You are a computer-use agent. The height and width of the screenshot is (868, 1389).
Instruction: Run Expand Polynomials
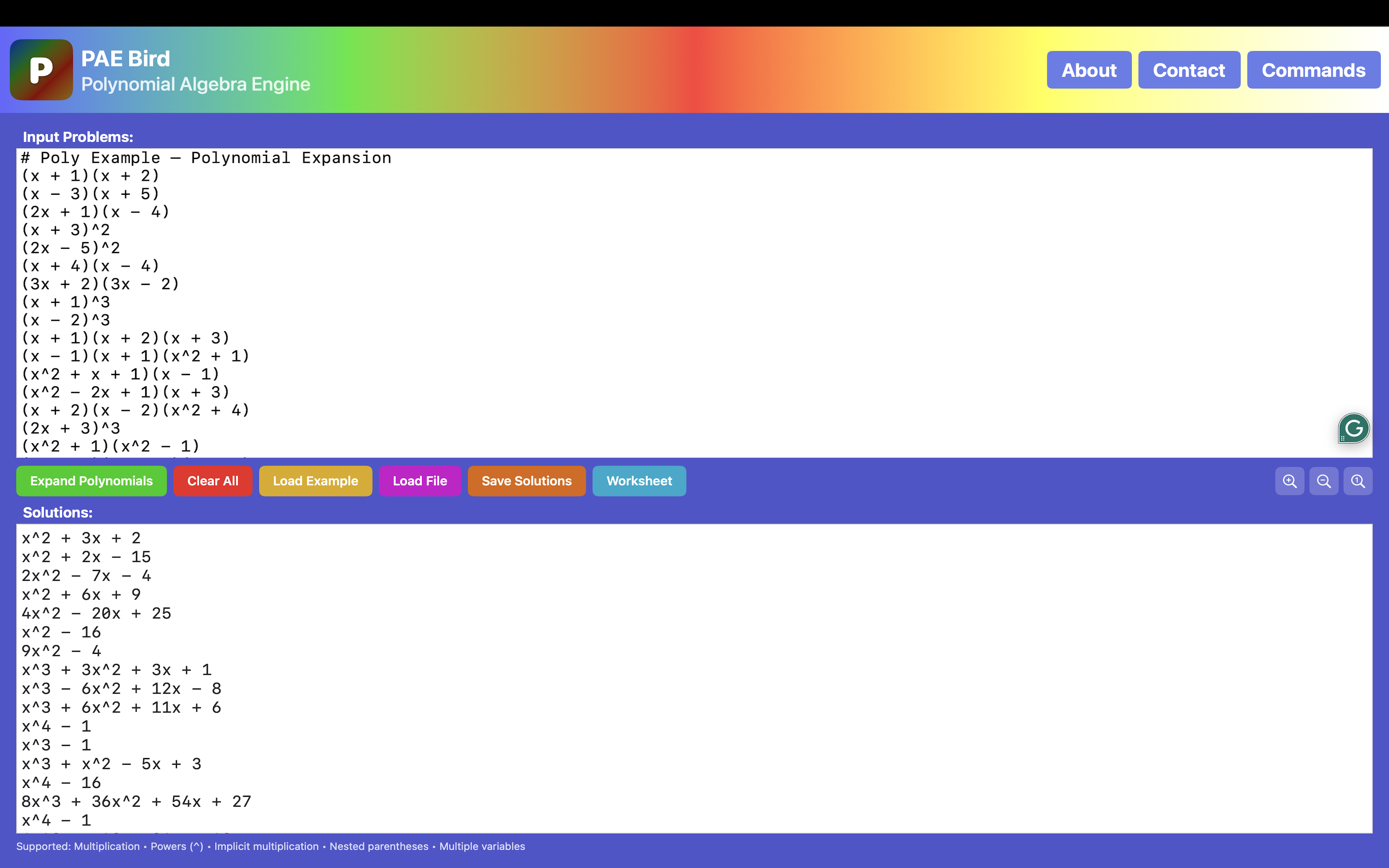(91, 481)
